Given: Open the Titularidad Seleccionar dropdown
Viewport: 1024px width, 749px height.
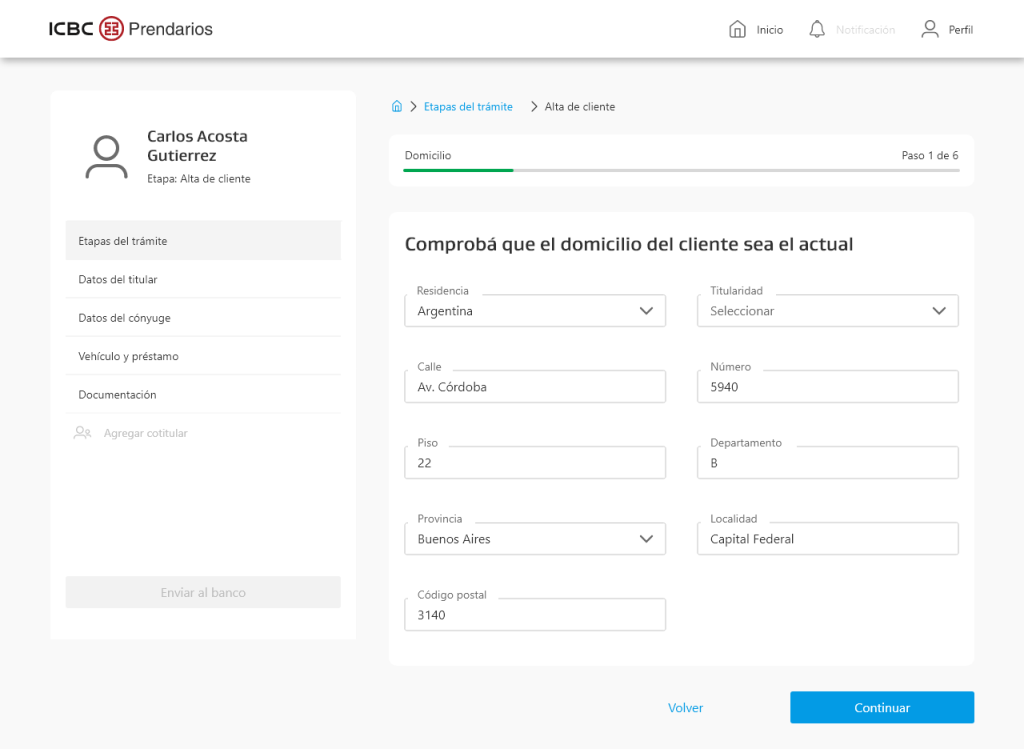Looking at the screenshot, I should (x=827, y=311).
